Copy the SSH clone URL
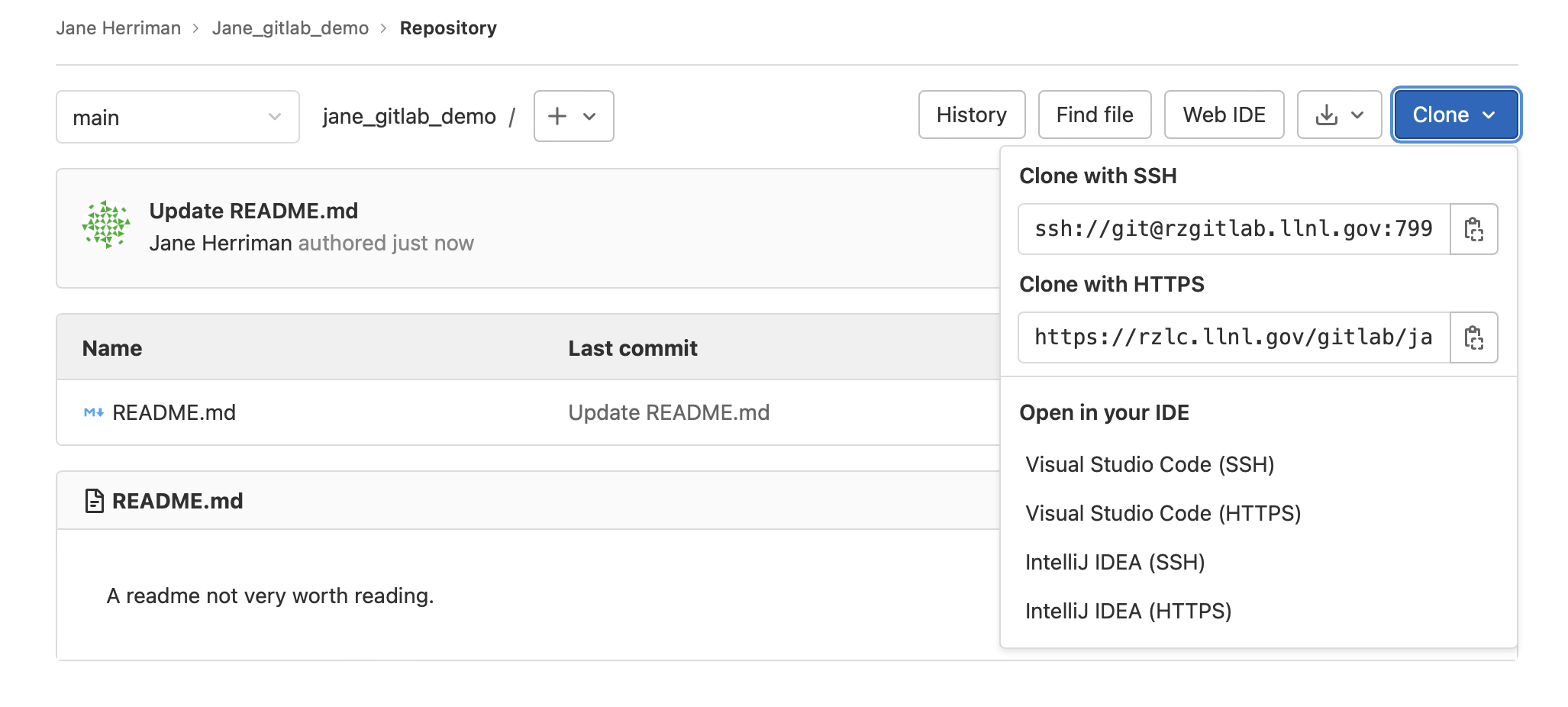This screenshot has height=707, width=1568. coord(1473,229)
